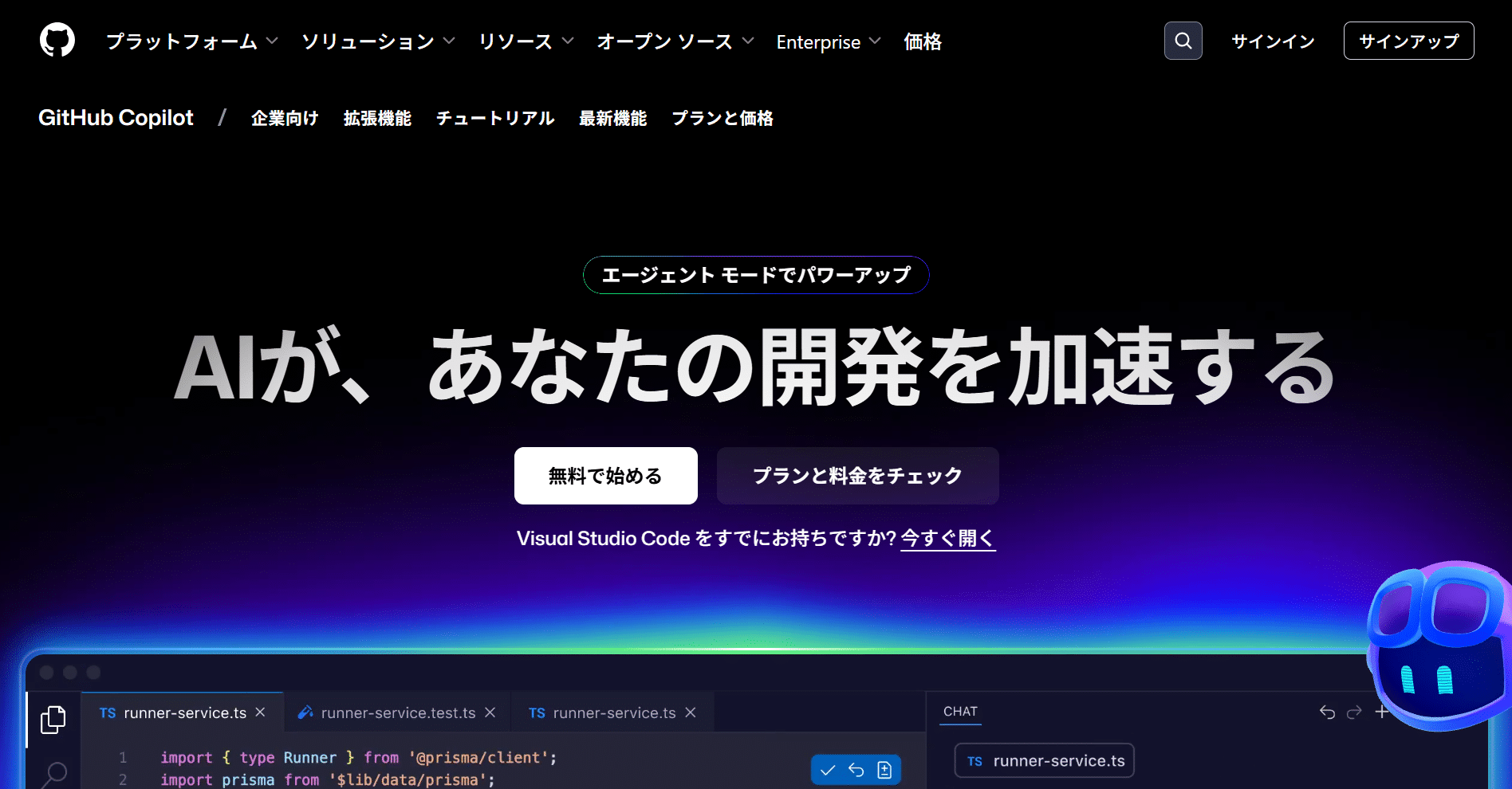1512x789 pixels.
Task: Click code line 'import { type Runner }'
Action: point(358,758)
